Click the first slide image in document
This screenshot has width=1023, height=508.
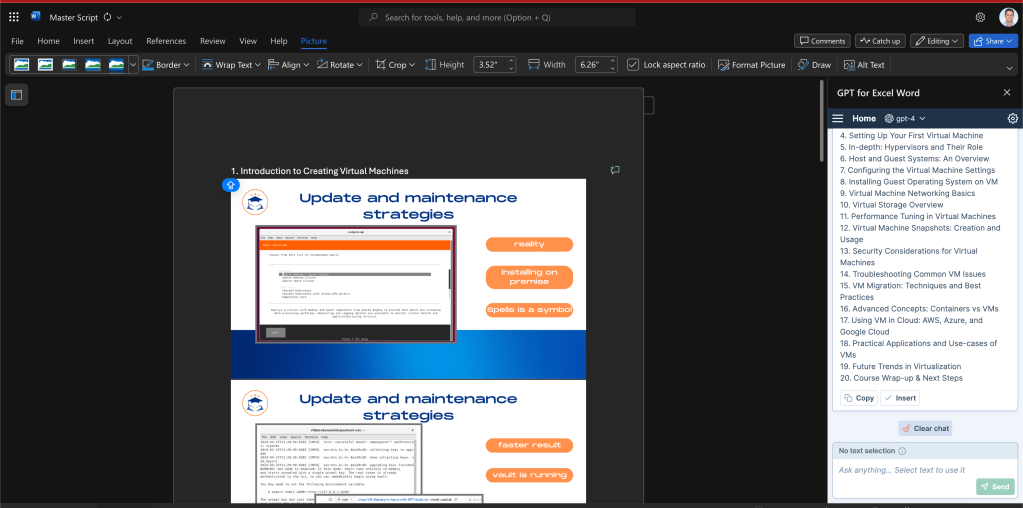point(408,279)
